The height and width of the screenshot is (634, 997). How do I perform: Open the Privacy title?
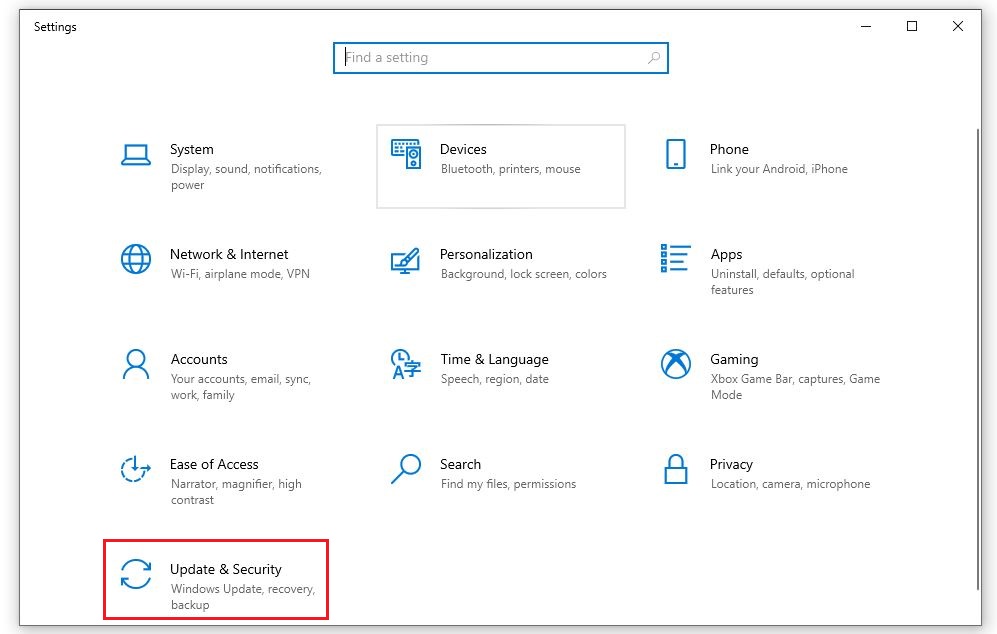[x=731, y=464]
